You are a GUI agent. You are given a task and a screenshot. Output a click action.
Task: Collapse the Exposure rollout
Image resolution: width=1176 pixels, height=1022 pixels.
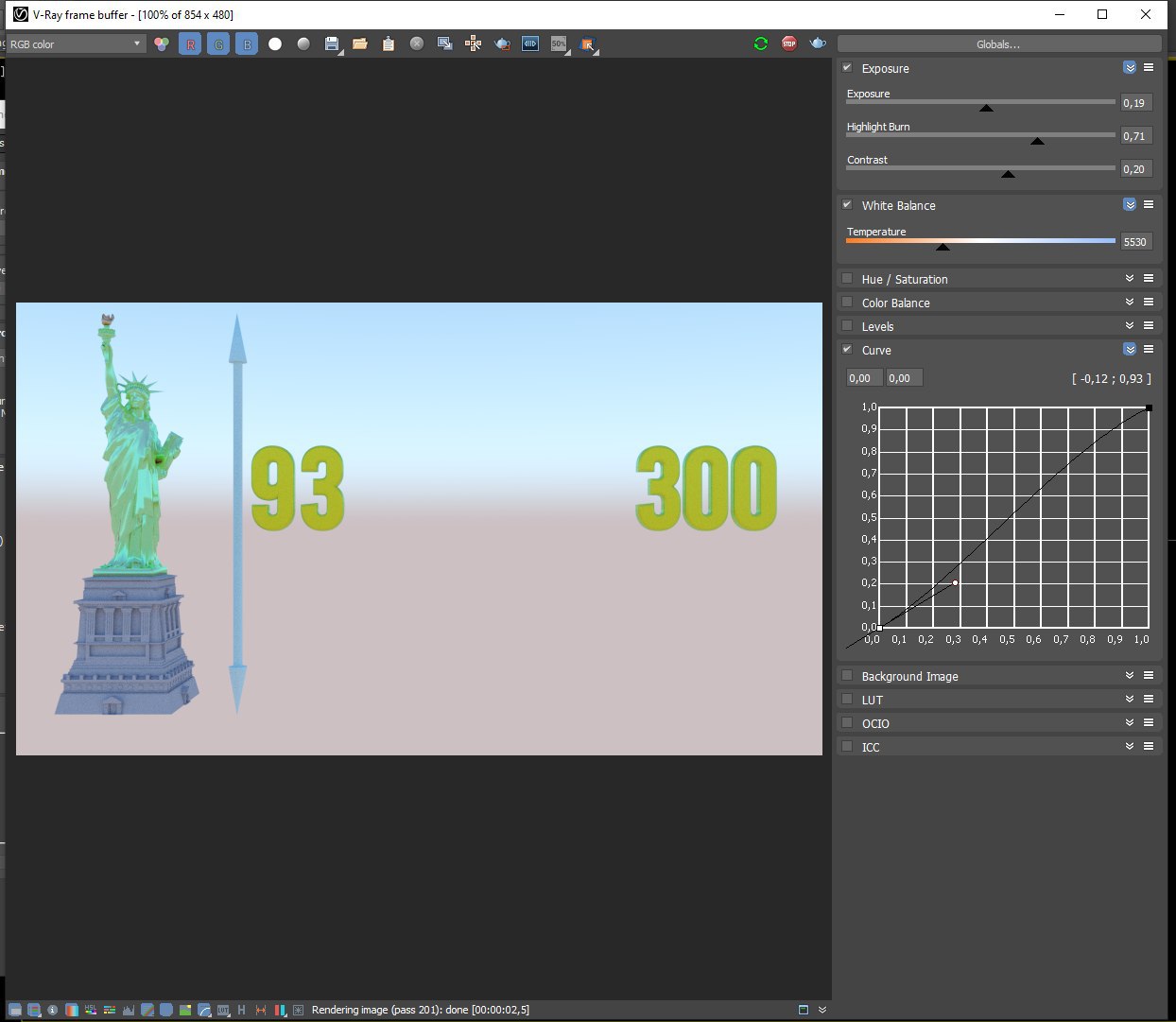1130,68
